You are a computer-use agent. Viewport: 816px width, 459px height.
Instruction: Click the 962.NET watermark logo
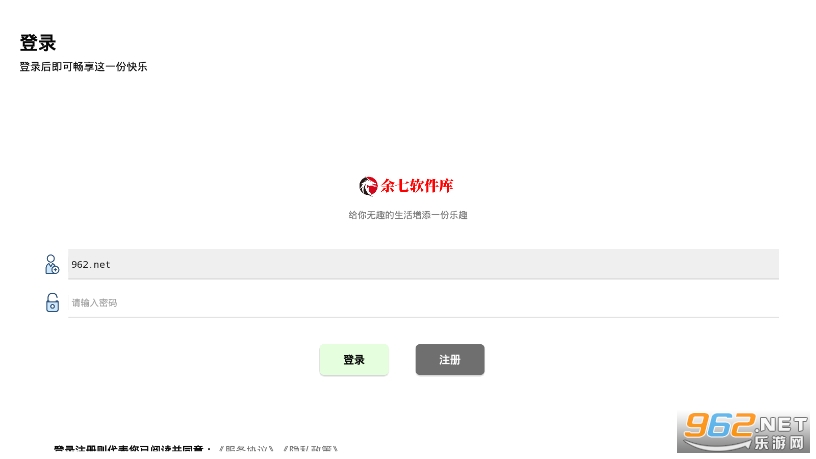pyautogui.click(x=745, y=431)
